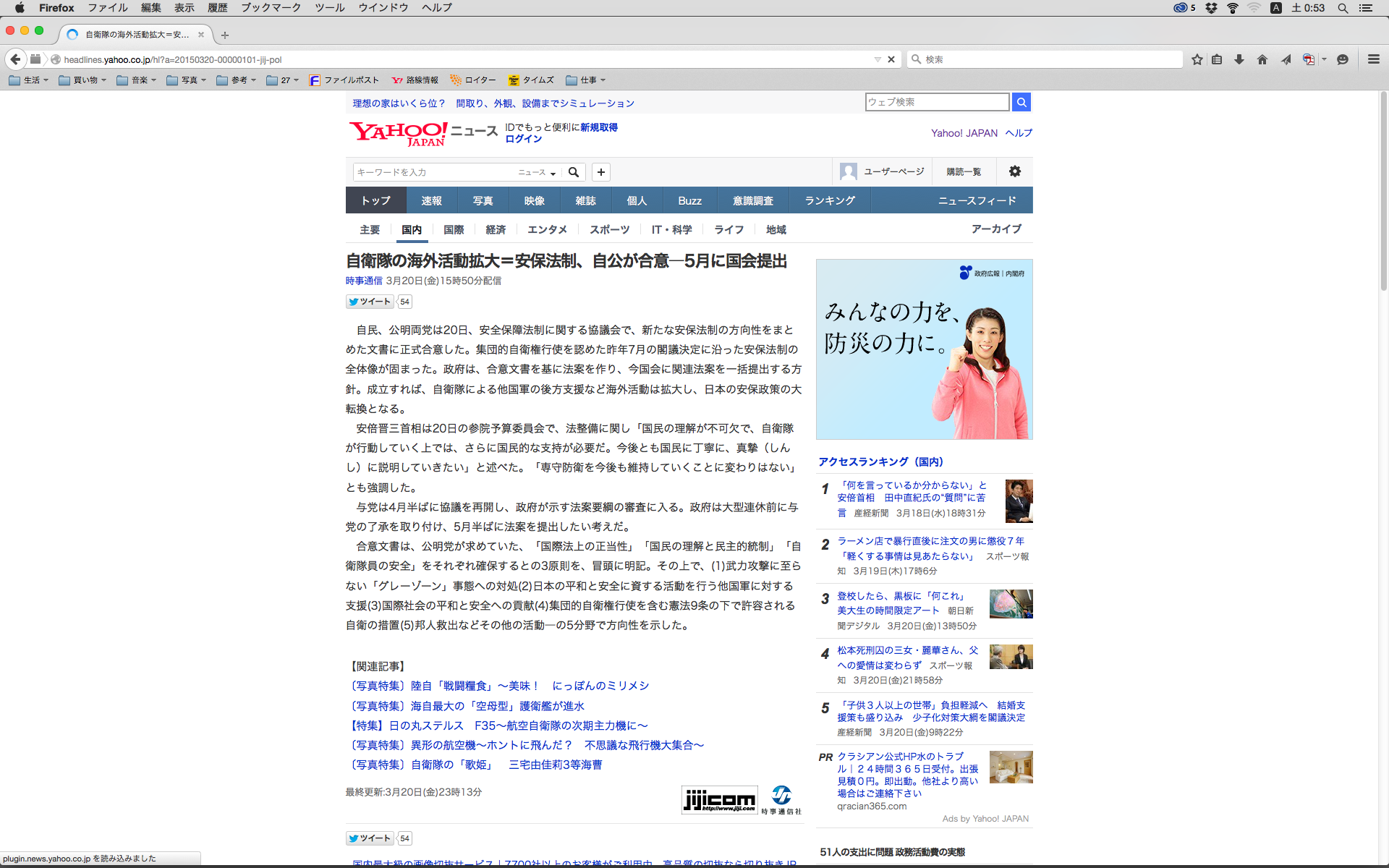This screenshot has width=1389, height=868.
Task: Open the Firefox hamburger menu
Action: 1373,59
